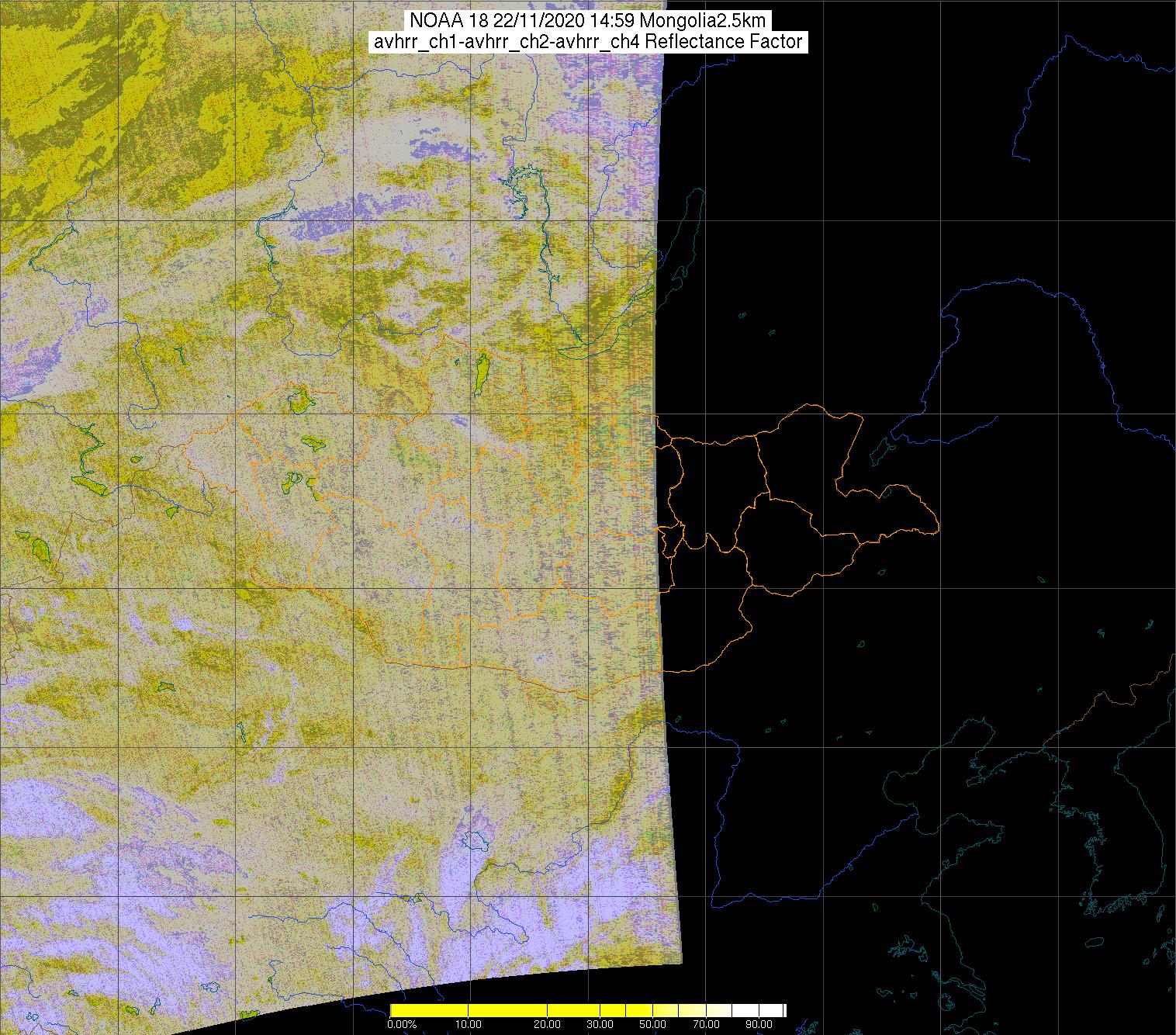Click the '50.00' legend label
The width and height of the screenshot is (1176, 1035).
(x=652, y=1024)
